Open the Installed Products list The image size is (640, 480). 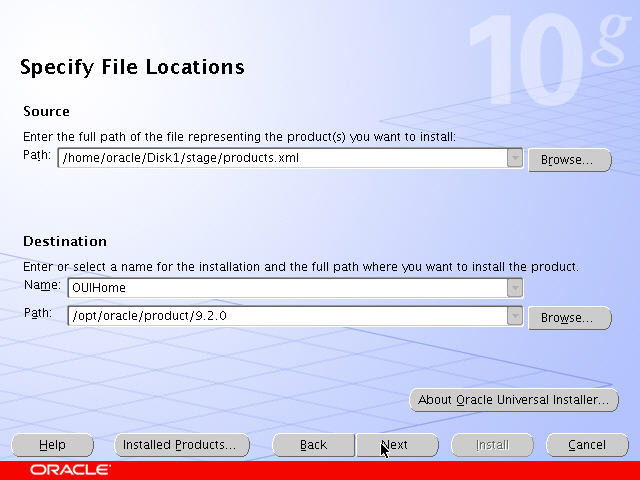pyautogui.click(x=182, y=445)
